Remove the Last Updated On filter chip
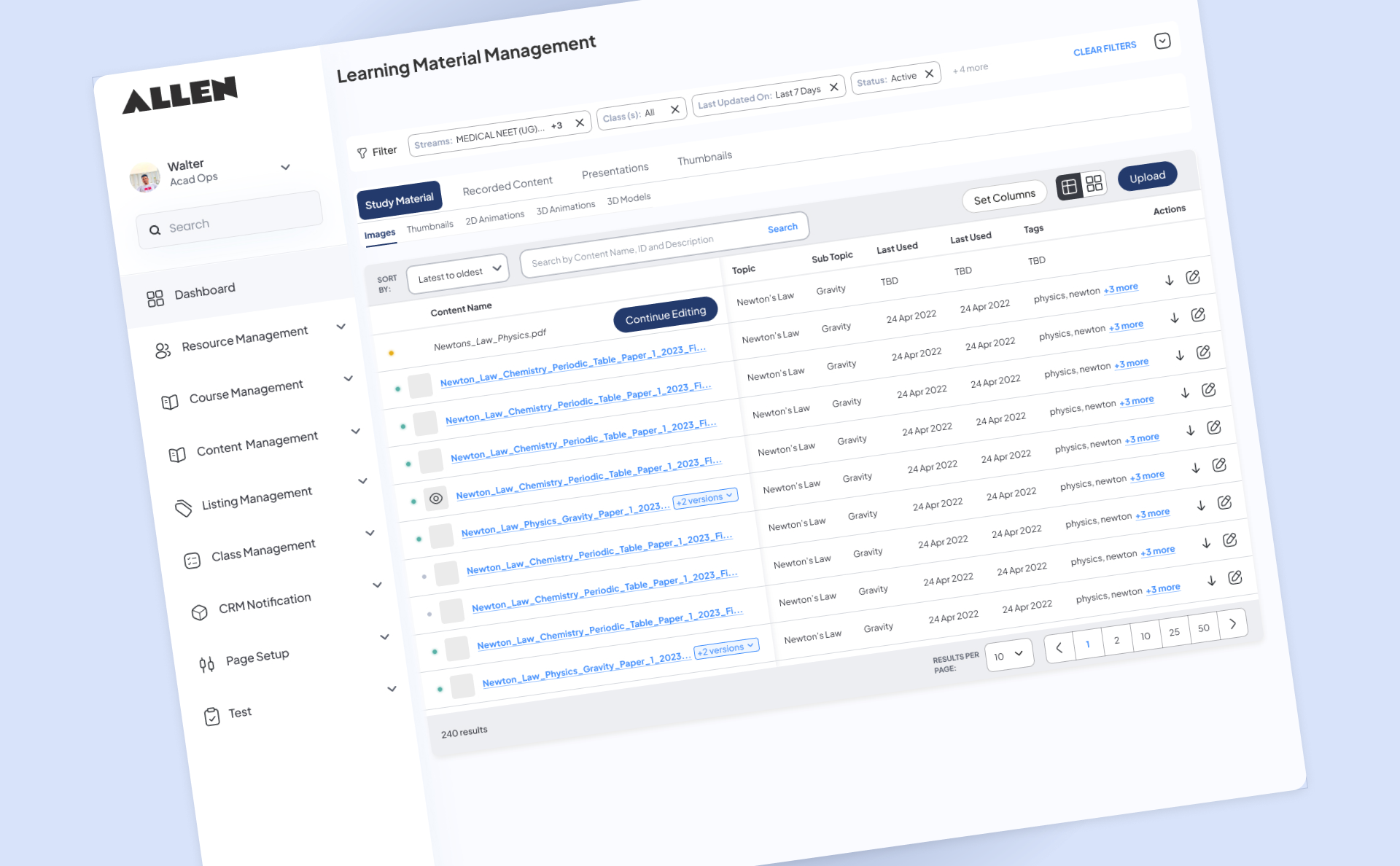This screenshot has height=866, width=1400. tap(833, 87)
